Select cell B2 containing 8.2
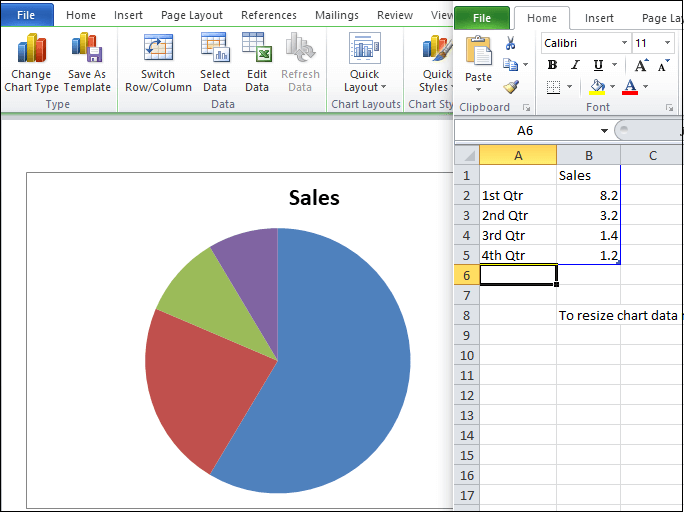 click(588, 195)
